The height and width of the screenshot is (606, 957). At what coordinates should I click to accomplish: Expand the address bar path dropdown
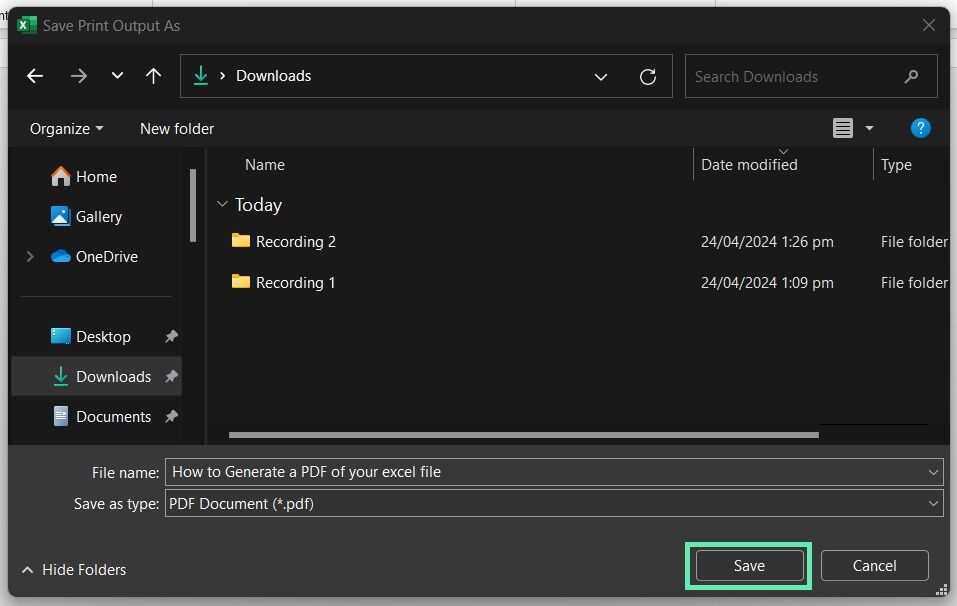pos(601,77)
